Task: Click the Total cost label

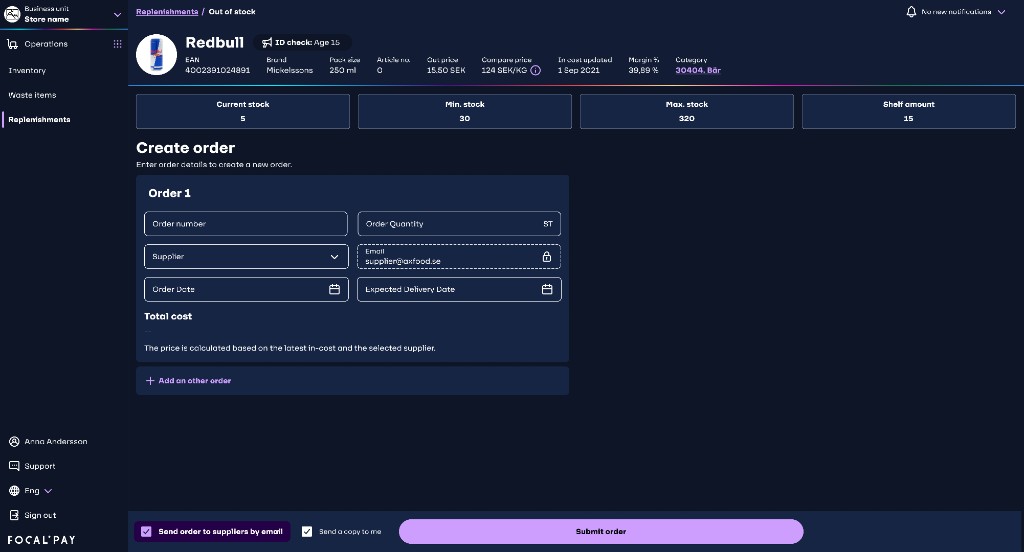Action: (x=168, y=316)
